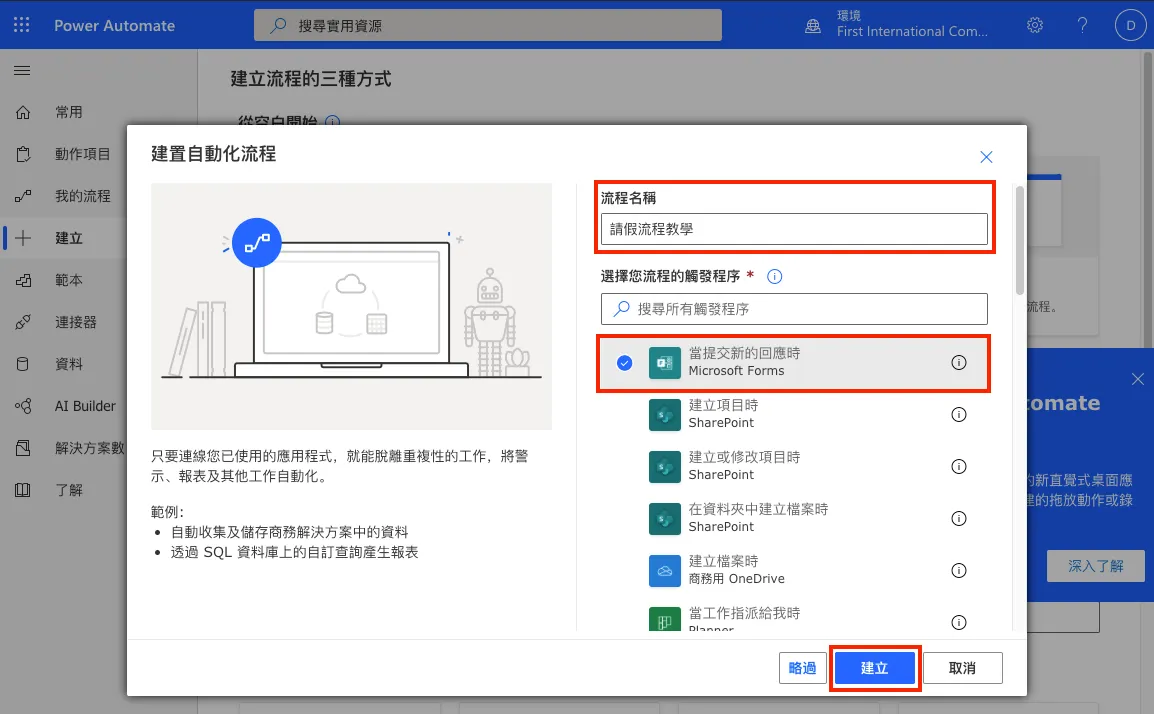Open the settings gear icon
Screen dimensions: 1154x714
[x=1035, y=25]
